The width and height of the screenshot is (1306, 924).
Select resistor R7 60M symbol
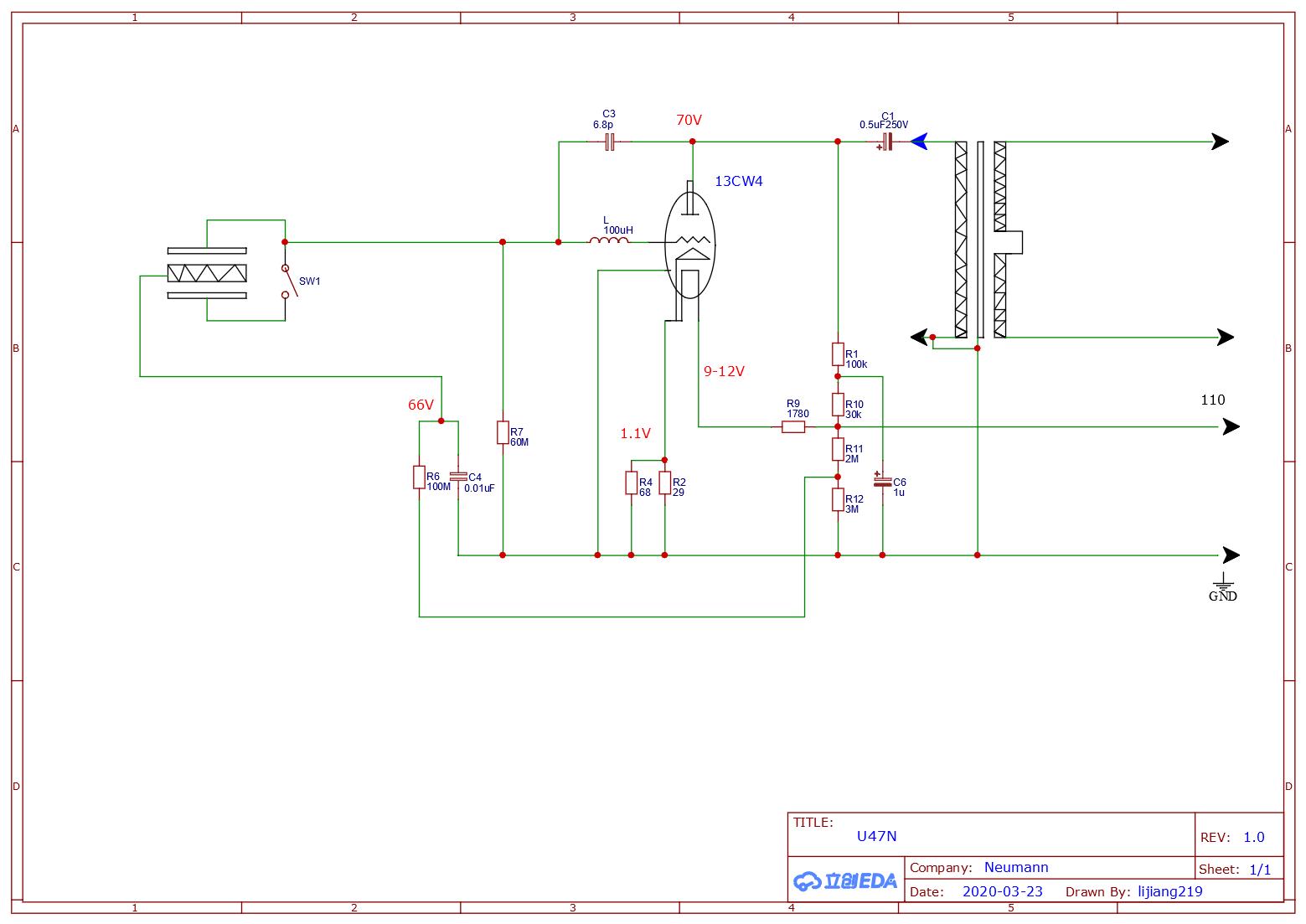tap(503, 432)
